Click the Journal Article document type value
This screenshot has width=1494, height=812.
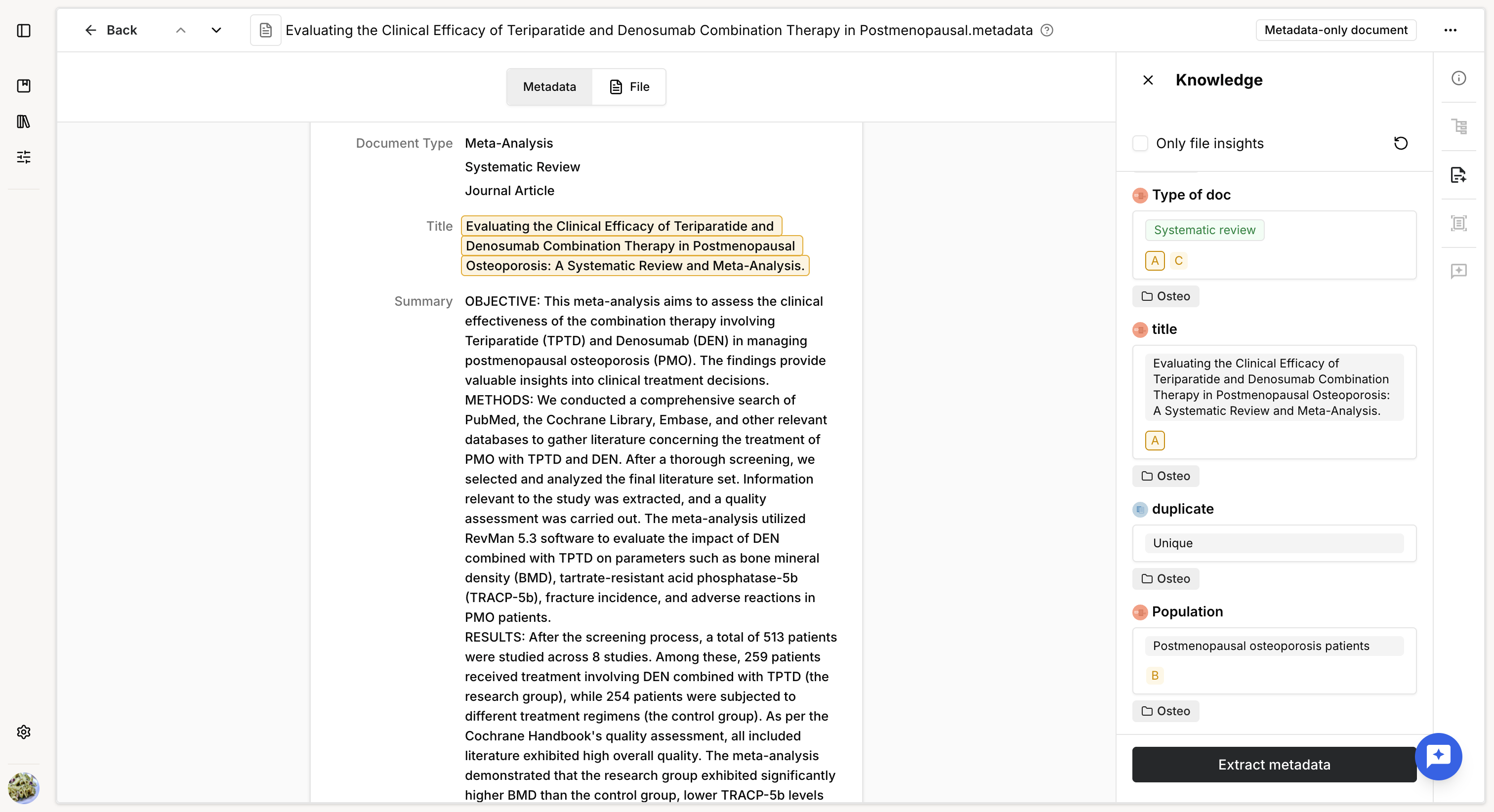tap(510, 191)
